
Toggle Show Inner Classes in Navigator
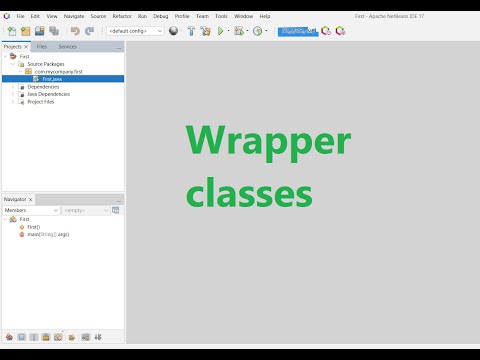coord(58,337)
